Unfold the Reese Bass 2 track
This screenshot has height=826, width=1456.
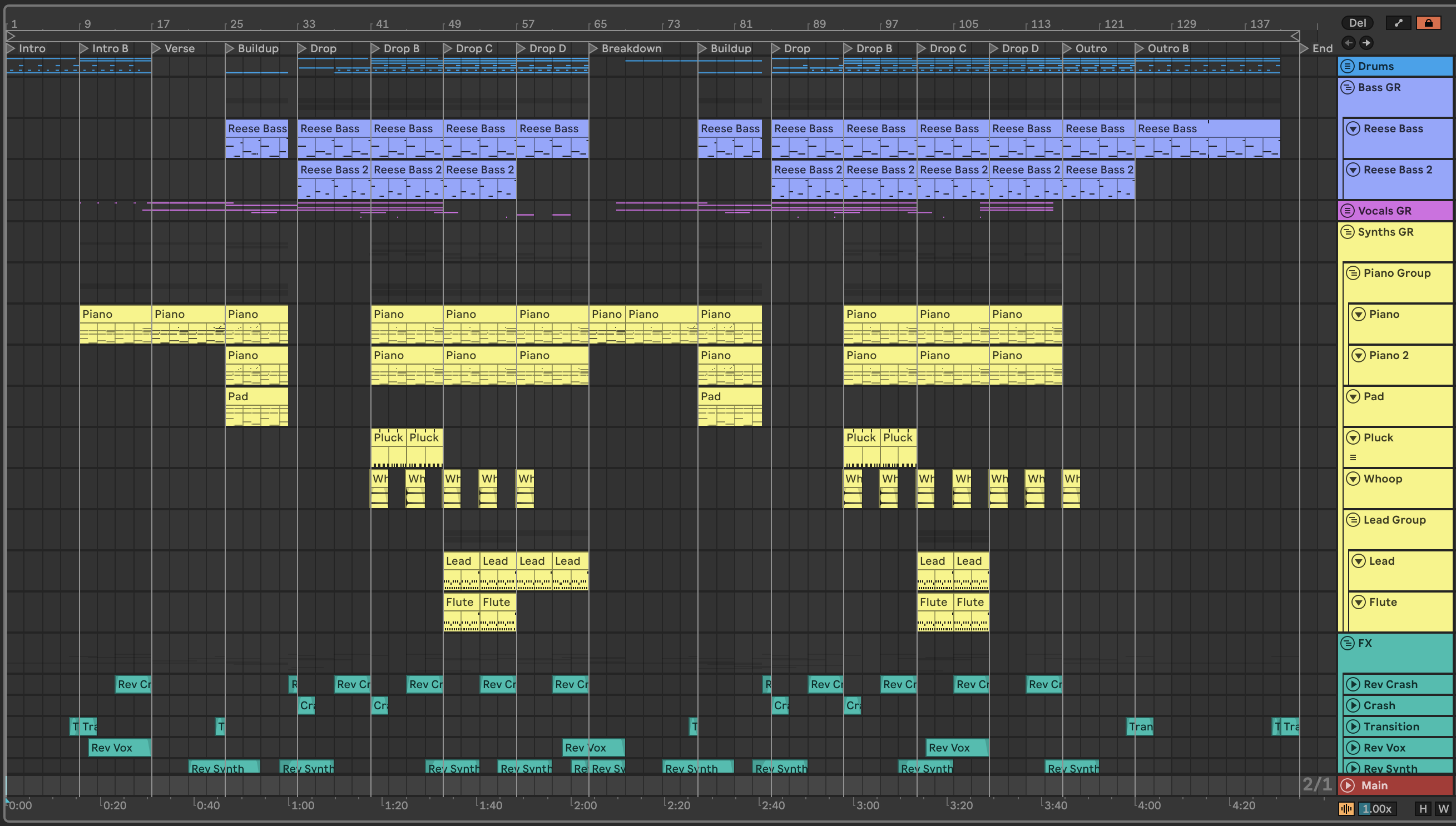1353,170
